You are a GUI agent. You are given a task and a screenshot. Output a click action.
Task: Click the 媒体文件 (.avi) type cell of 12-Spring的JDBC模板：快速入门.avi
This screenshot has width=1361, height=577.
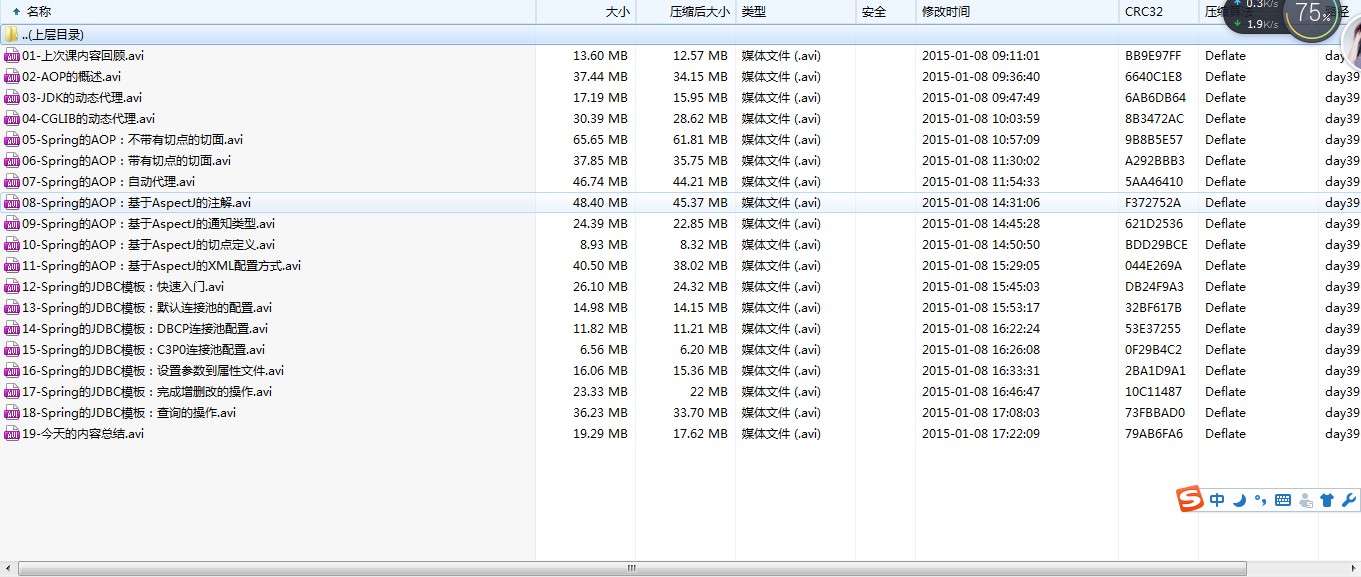(x=780, y=287)
